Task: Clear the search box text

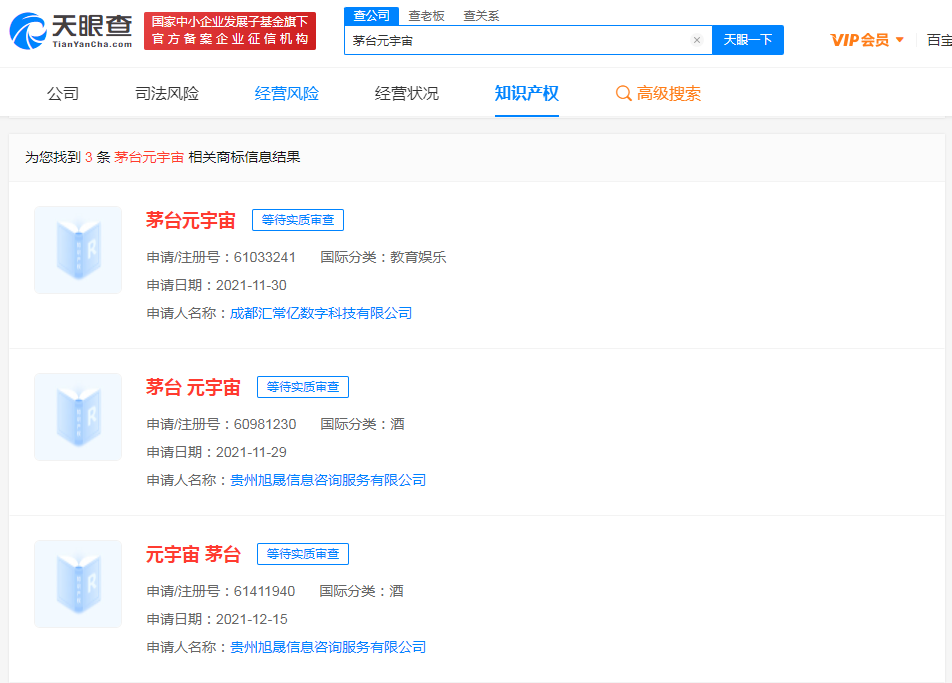Action: [x=697, y=40]
